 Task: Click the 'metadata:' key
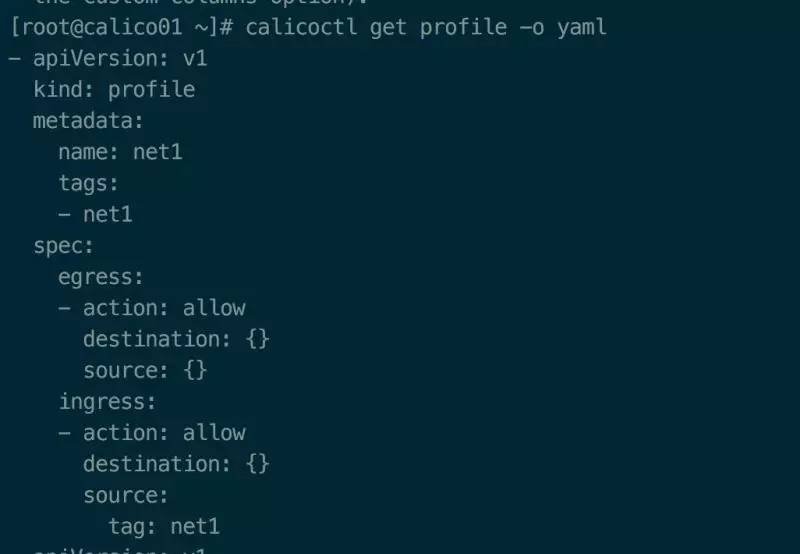(89, 121)
